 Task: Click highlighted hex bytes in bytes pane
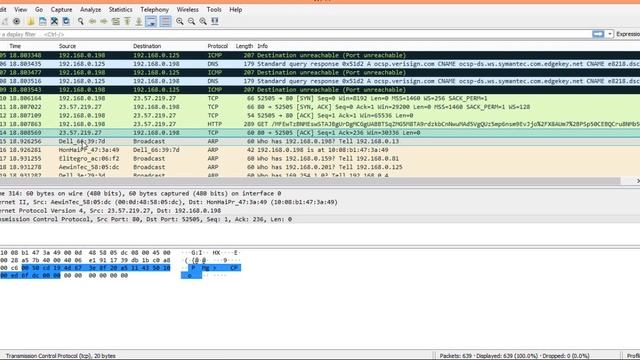(96, 268)
